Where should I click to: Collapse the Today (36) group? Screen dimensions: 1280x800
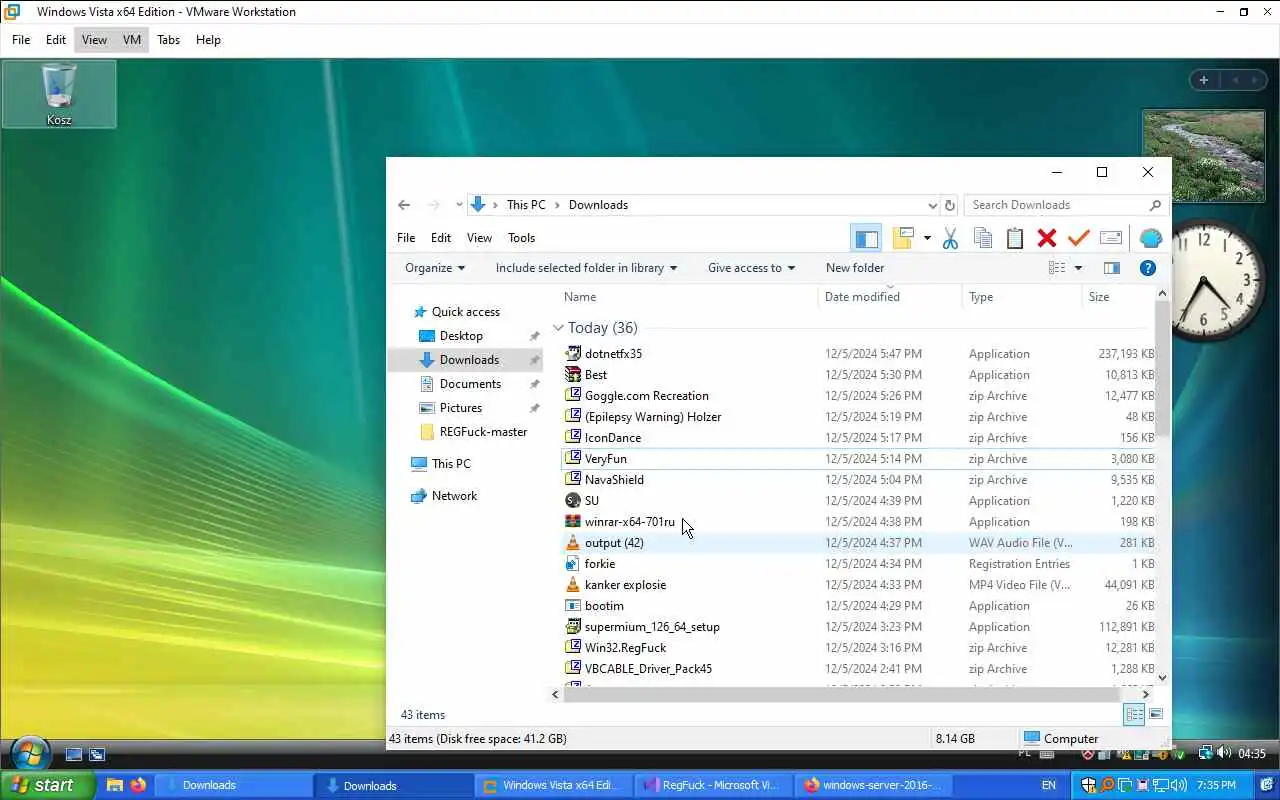(558, 328)
